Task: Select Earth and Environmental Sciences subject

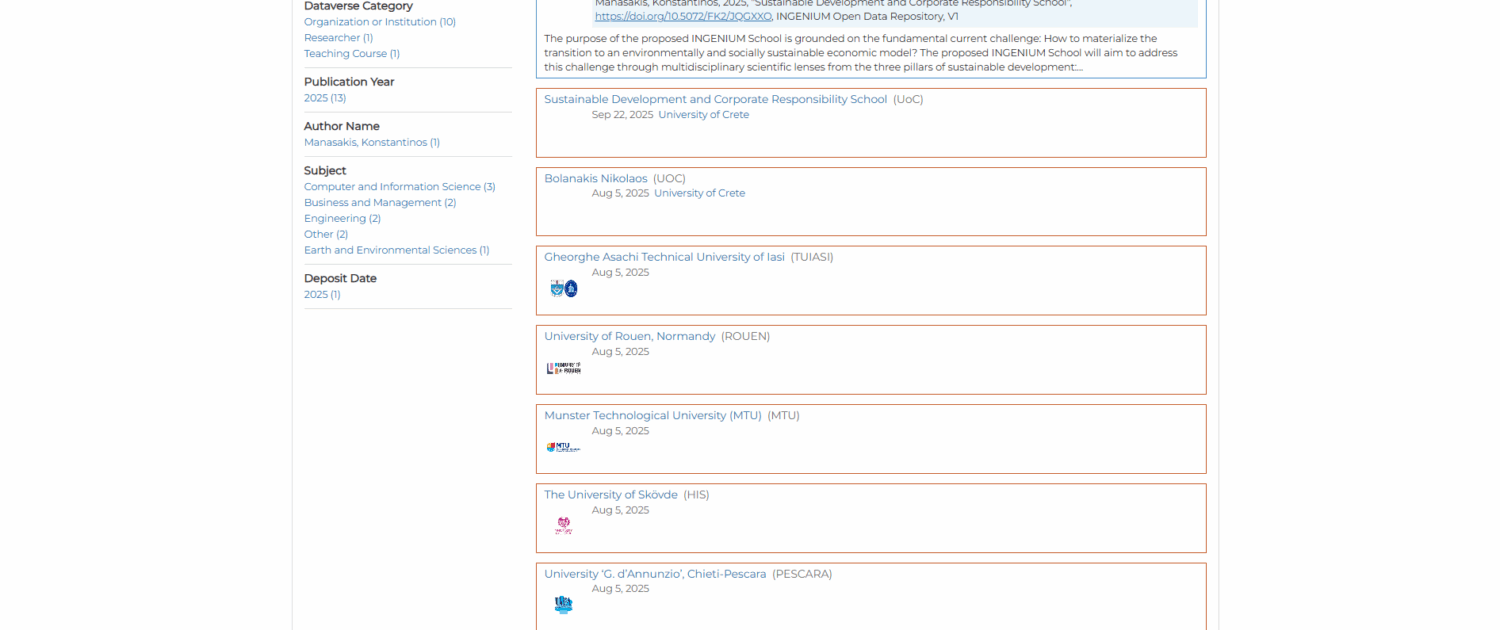Action: (396, 250)
